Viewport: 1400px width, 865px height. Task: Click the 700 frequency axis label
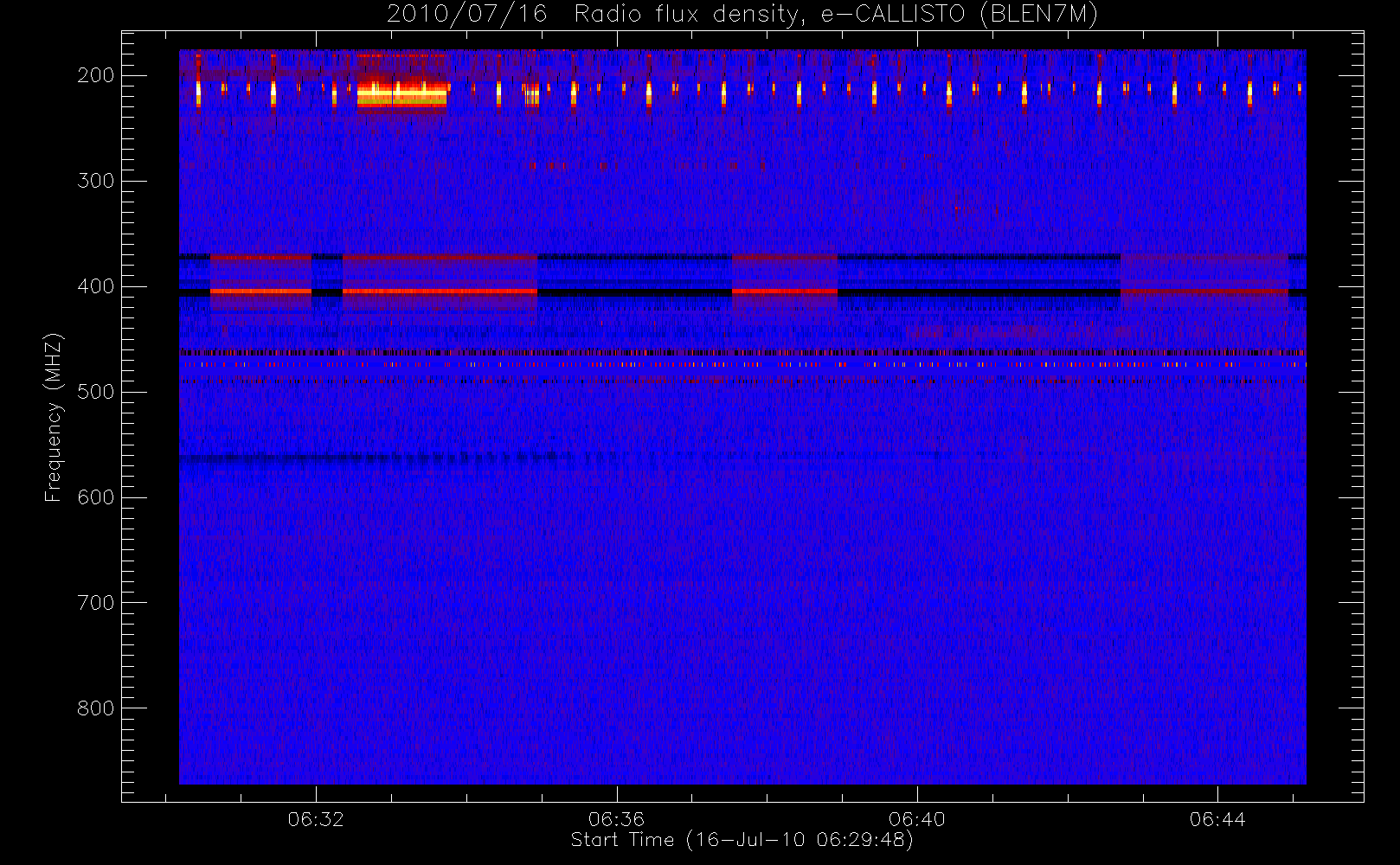point(95,603)
